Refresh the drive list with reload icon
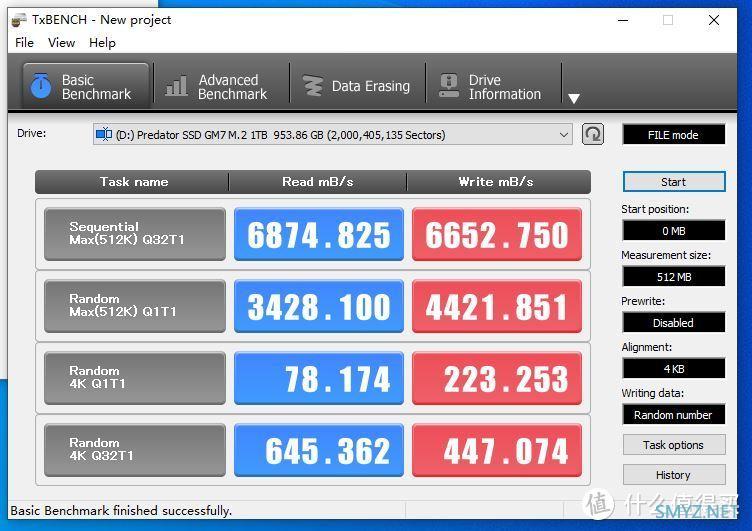Screen dimensions: 752x531 593,134
